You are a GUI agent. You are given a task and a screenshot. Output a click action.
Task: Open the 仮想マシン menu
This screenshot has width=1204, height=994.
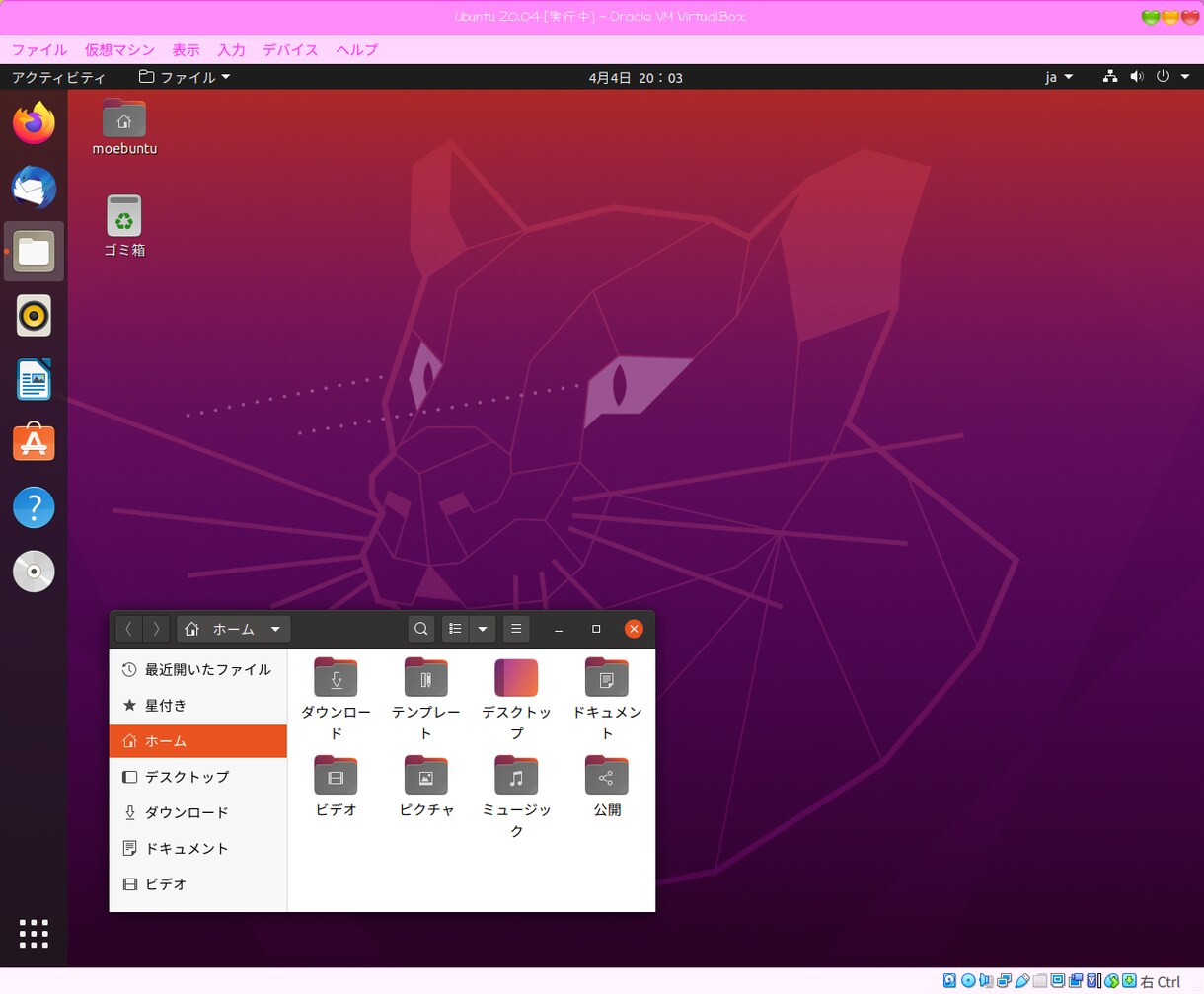(x=119, y=50)
